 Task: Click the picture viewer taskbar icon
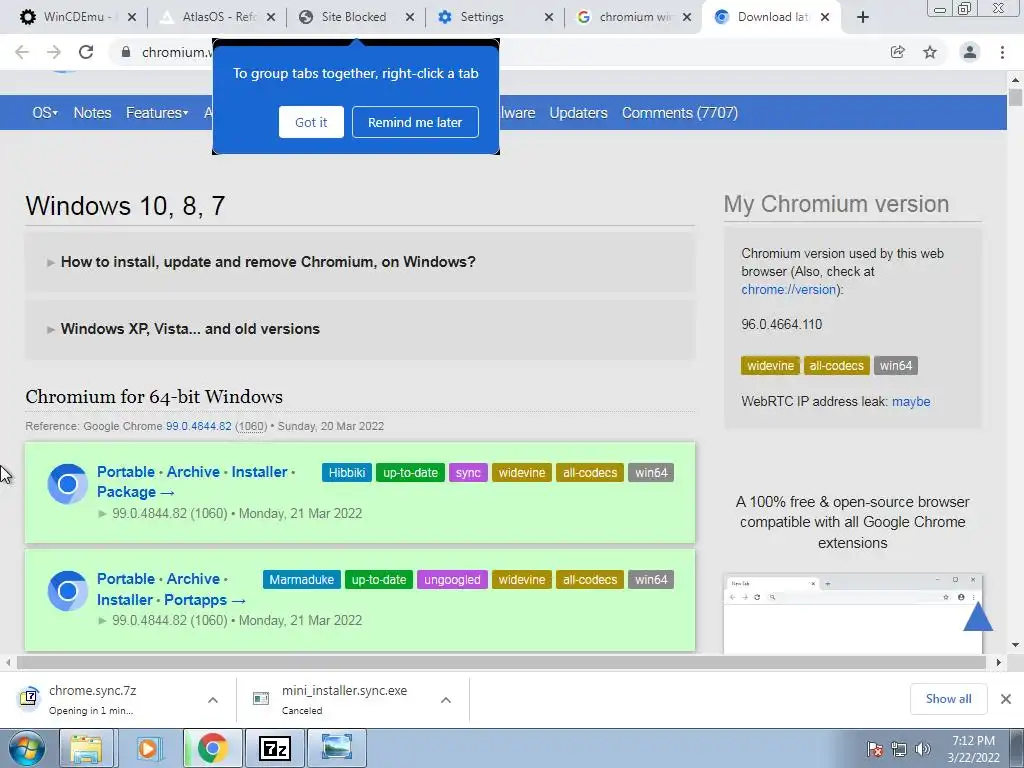pos(337,748)
